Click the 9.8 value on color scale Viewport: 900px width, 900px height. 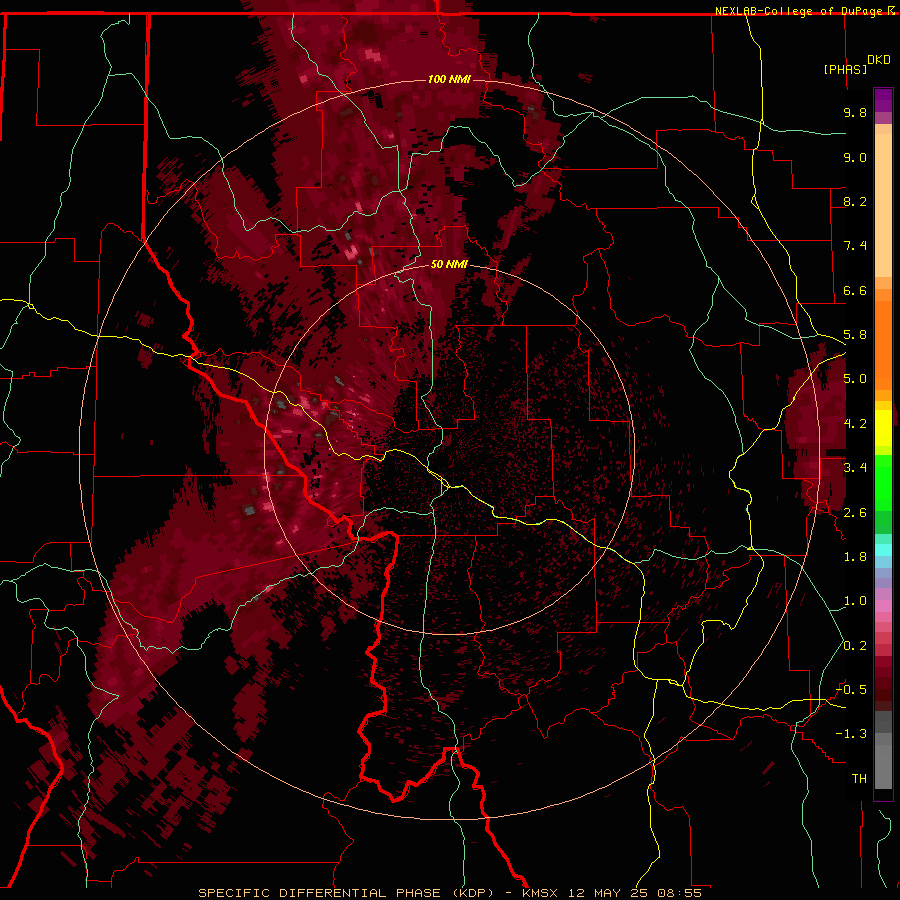pyautogui.click(x=855, y=112)
